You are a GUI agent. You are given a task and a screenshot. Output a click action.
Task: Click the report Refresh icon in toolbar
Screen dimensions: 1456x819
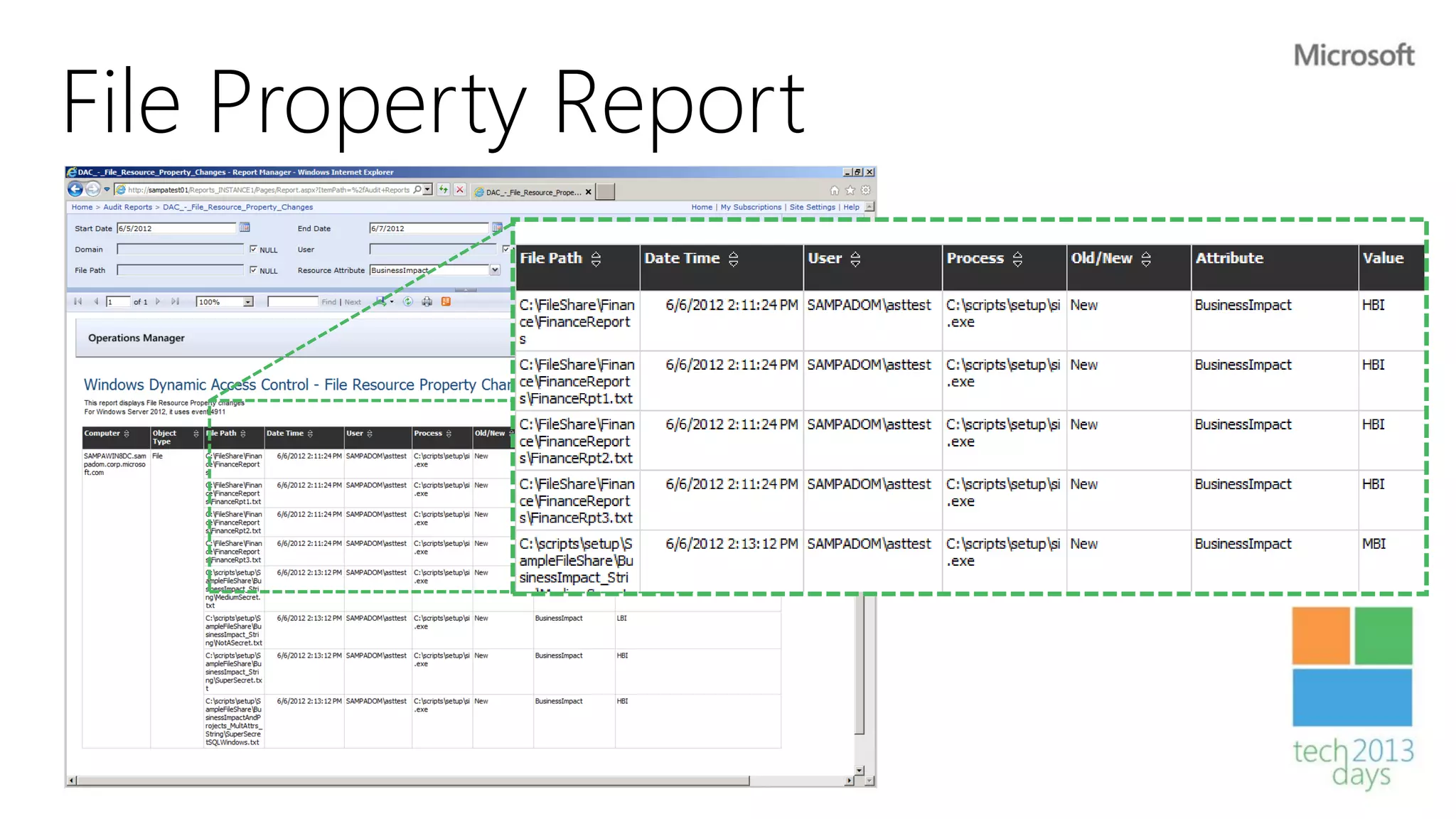click(x=408, y=301)
